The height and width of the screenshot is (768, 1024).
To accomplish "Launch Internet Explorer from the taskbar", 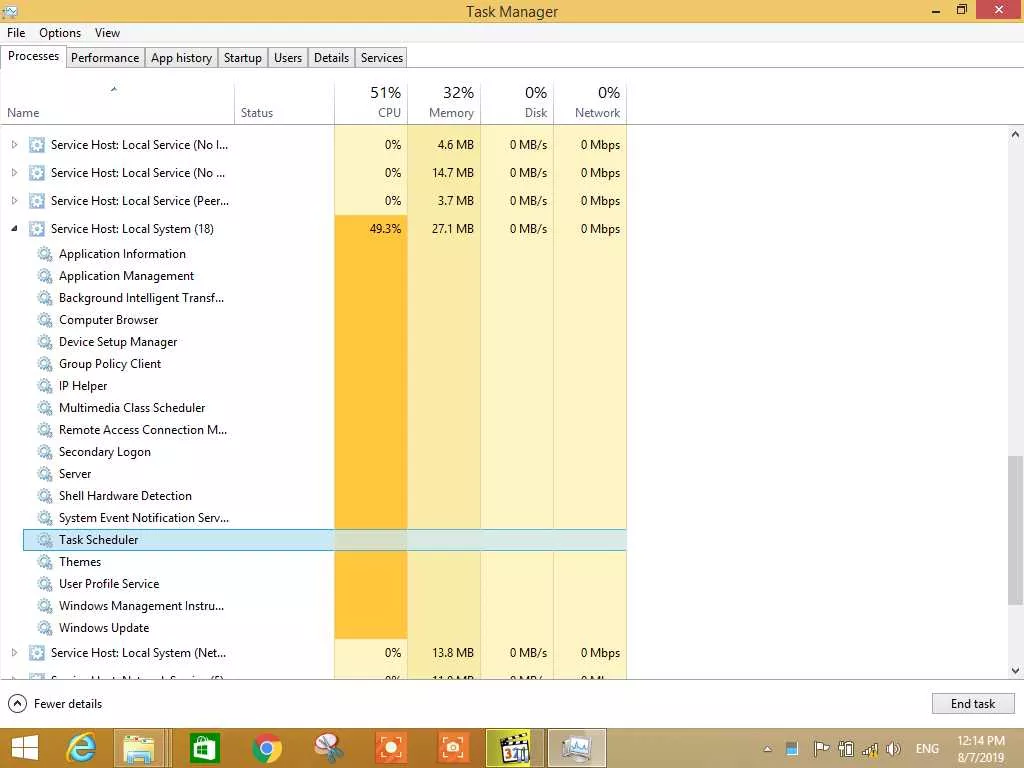I will 81,748.
